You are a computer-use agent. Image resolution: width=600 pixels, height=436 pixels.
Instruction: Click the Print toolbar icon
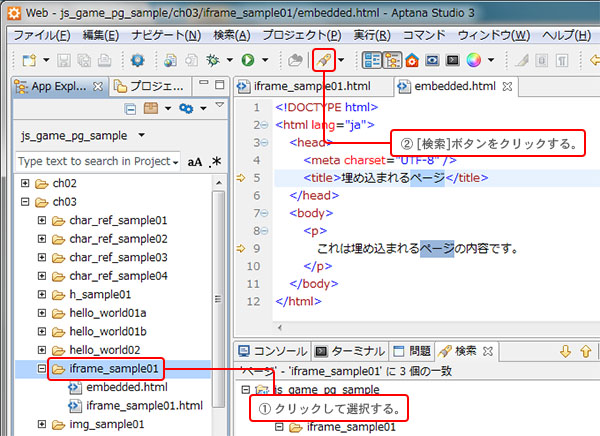(104, 60)
